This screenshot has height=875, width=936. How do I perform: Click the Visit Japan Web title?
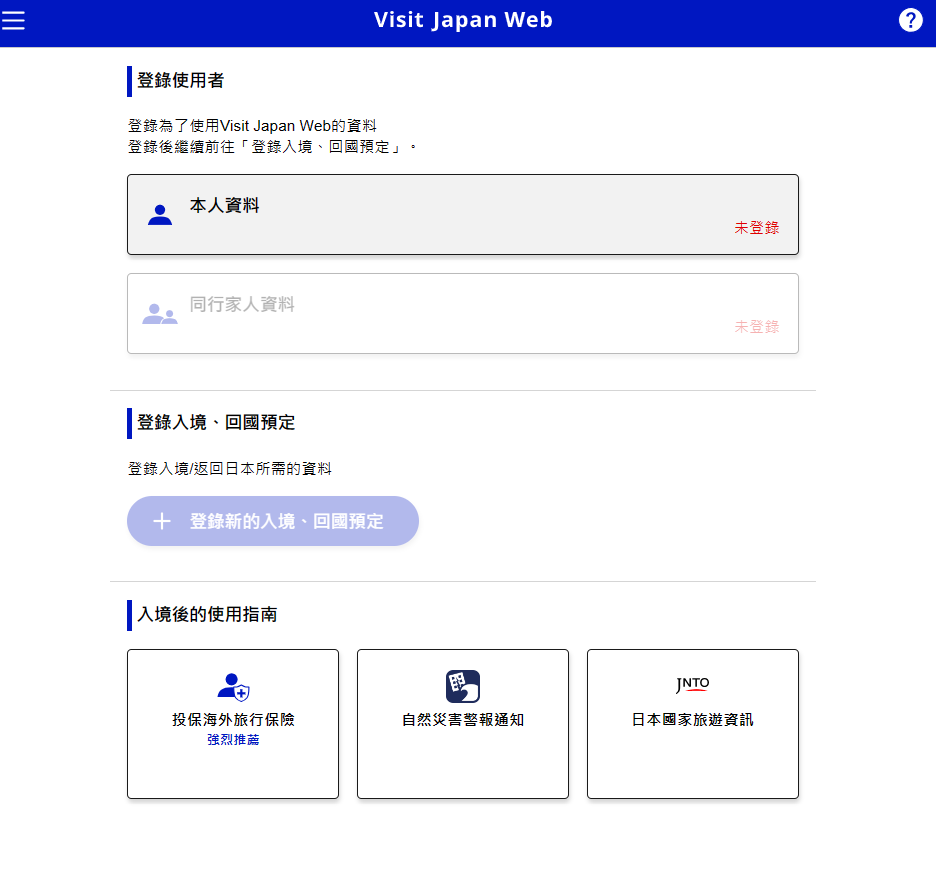(463, 20)
